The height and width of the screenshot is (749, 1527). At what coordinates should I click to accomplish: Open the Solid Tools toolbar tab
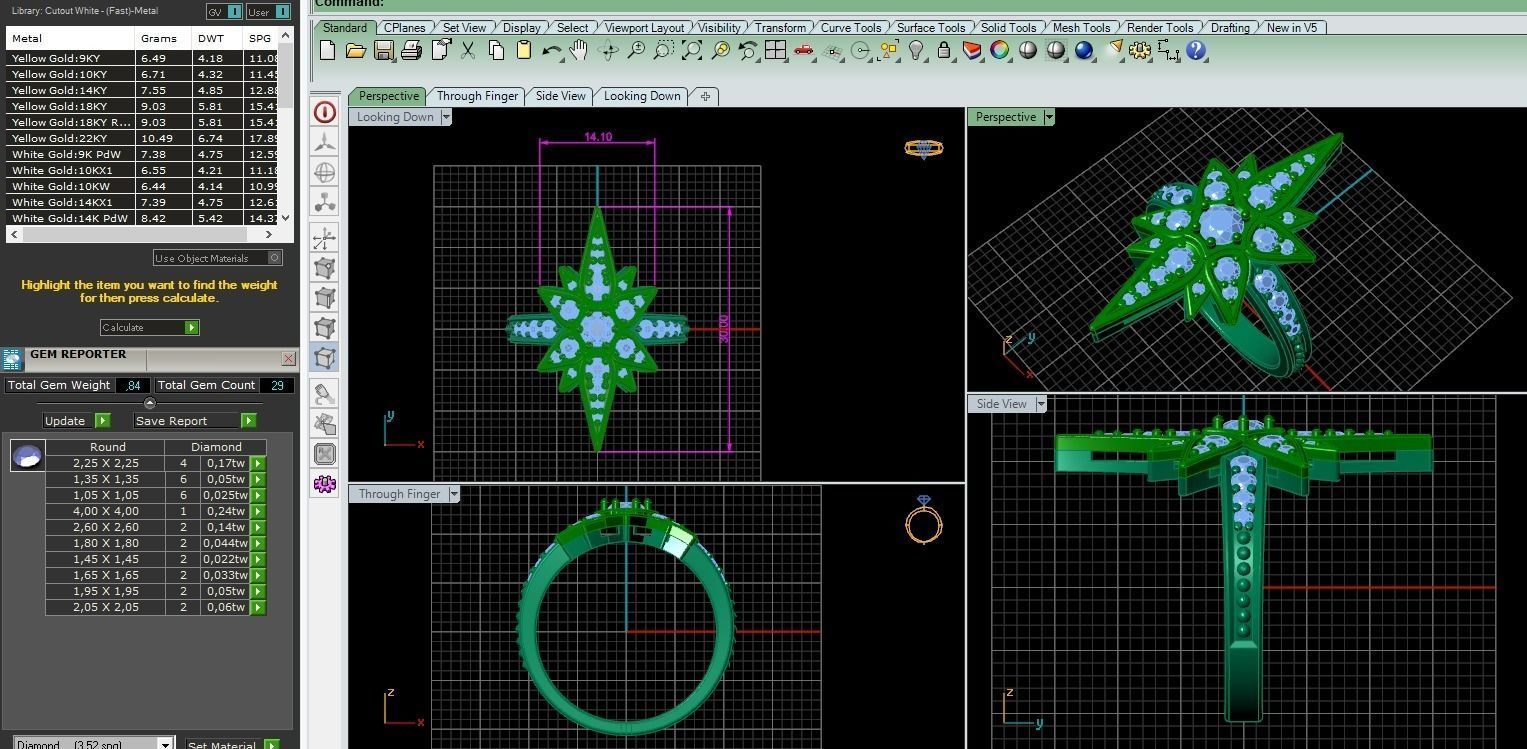tap(1008, 28)
